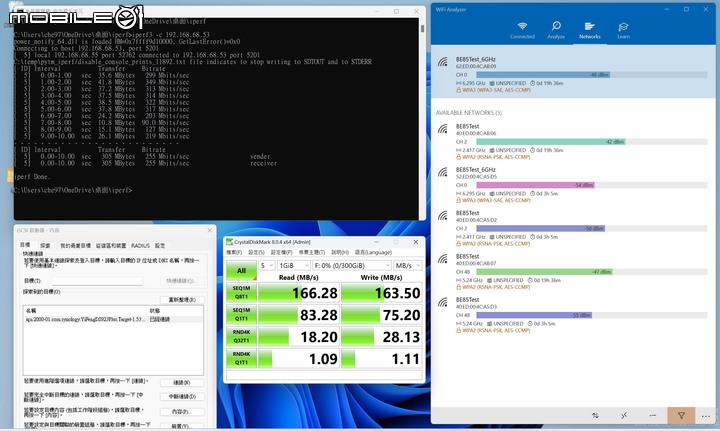Click Wi-Fi signal icon of connected network 62:ED:00:4C:AB:09
This screenshot has height=431, width=720.
(443, 62)
